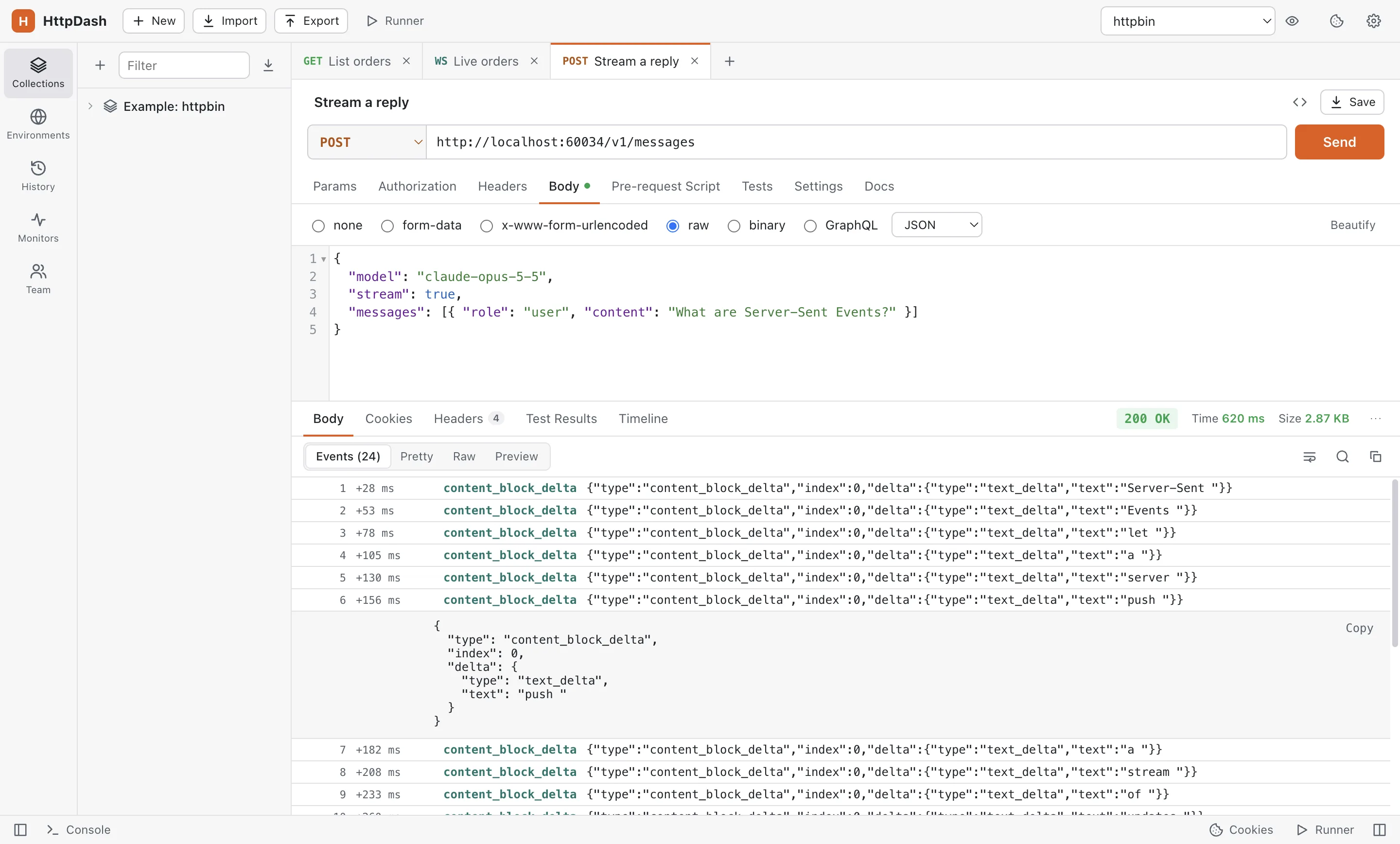Copy the response body with the copy icon
Viewport: 1400px width, 844px height.
[x=1376, y=457]
